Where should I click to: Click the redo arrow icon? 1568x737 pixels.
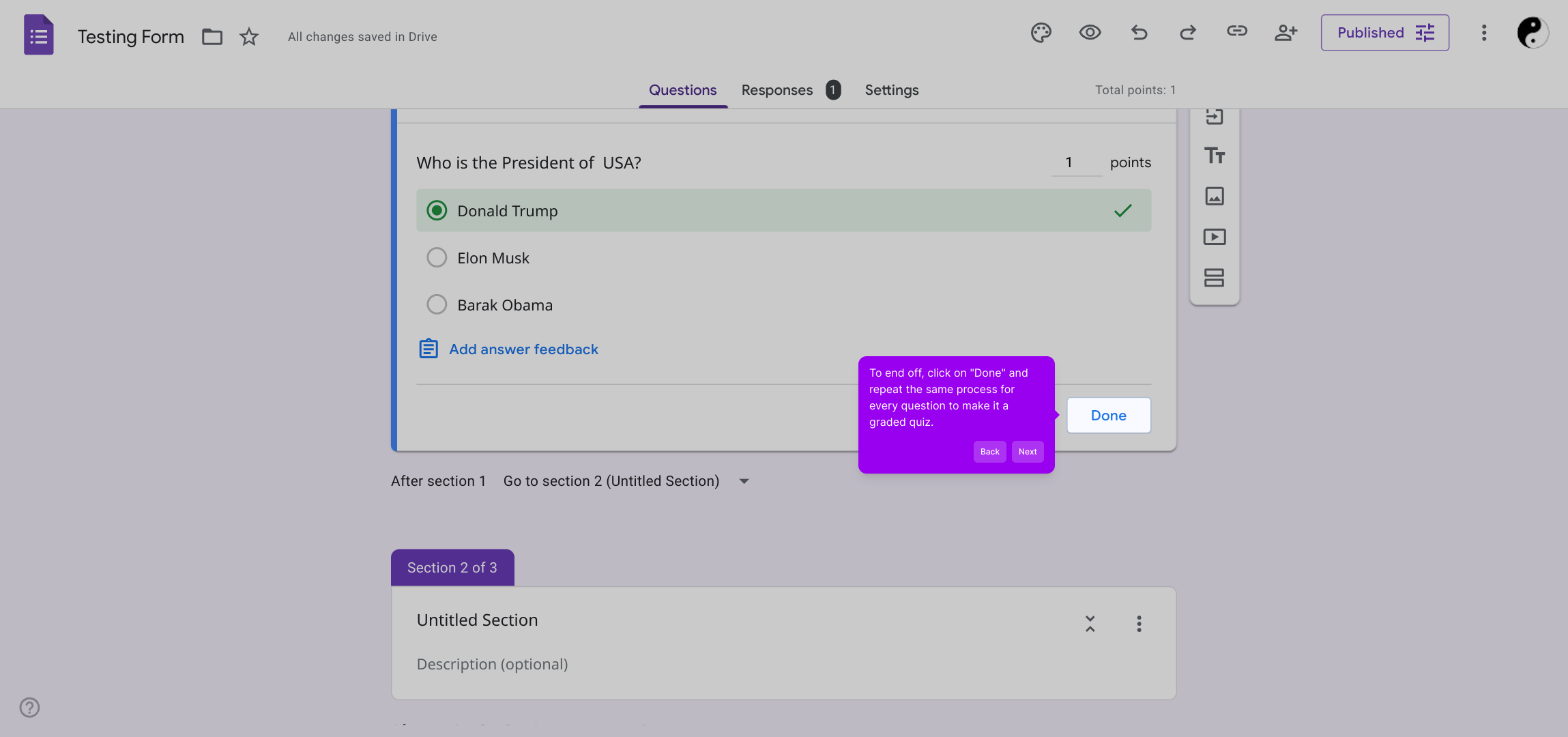[x=1188, y=33]
